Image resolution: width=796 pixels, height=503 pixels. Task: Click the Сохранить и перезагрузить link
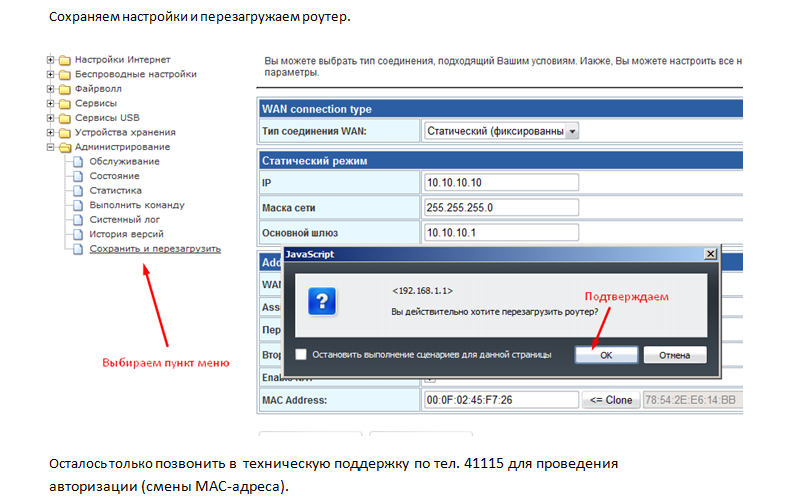(x=155, y=248)
